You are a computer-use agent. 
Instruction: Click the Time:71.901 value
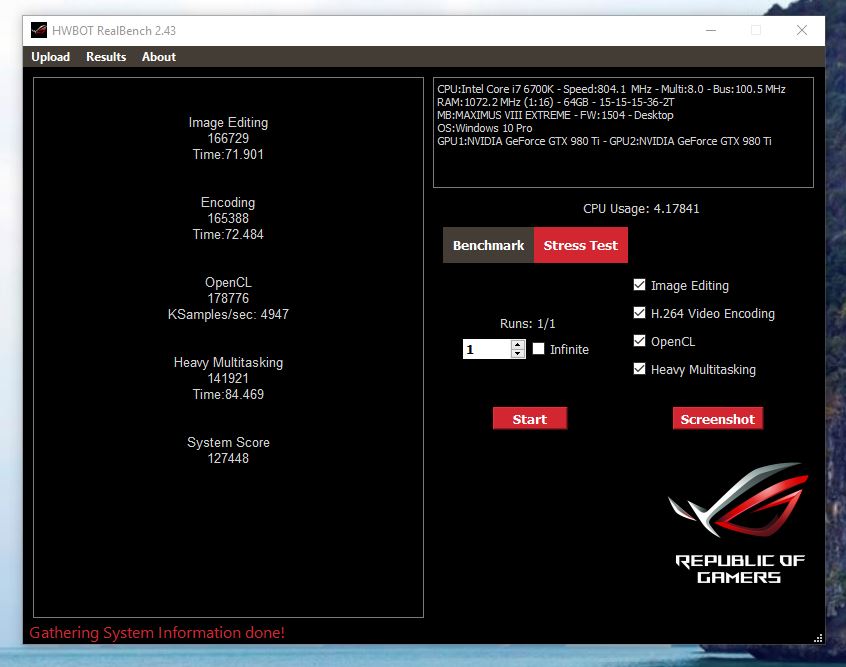228,154
